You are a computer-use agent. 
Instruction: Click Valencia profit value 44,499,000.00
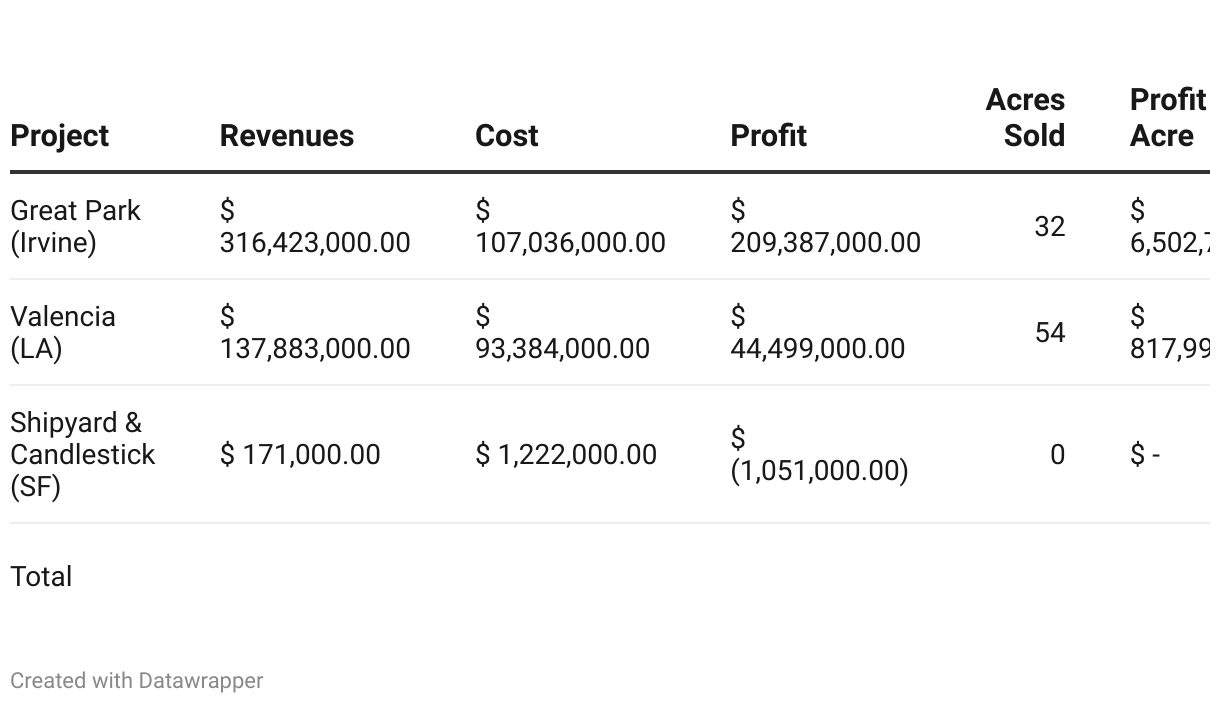click(817, 333)
